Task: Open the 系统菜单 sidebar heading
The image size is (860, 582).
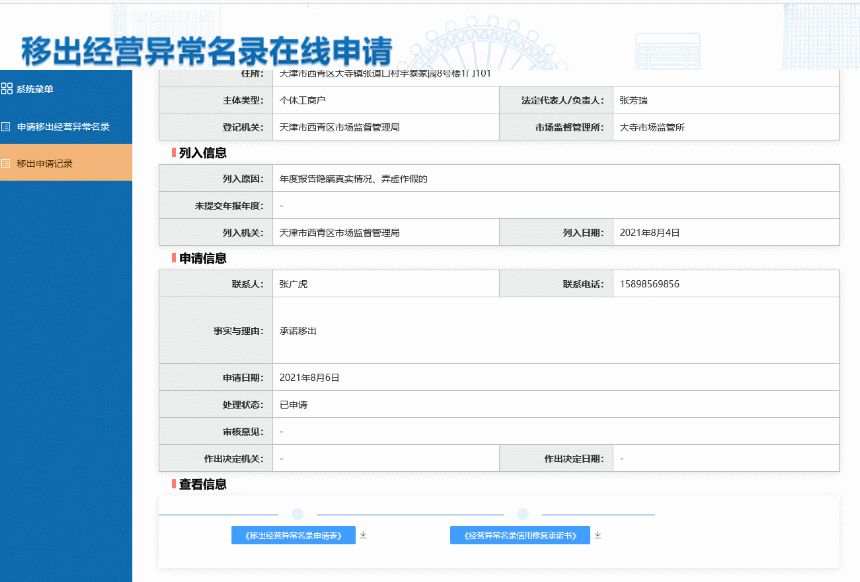Action: [x=35, y=89]
